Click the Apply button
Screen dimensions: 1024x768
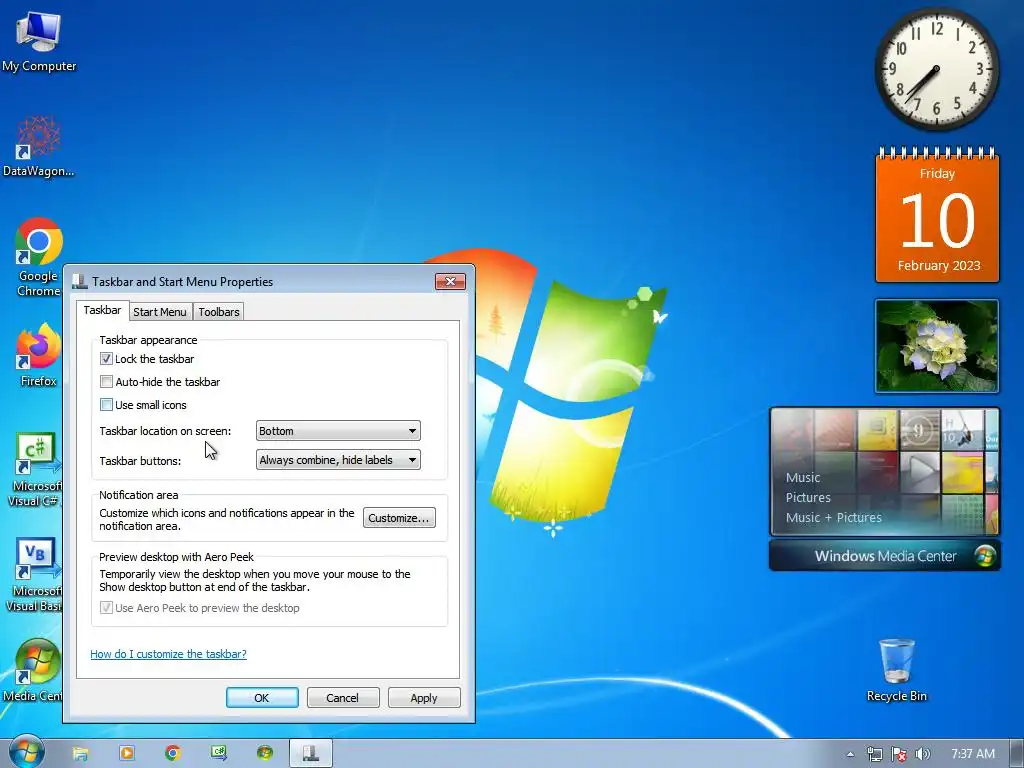point(424,697)
